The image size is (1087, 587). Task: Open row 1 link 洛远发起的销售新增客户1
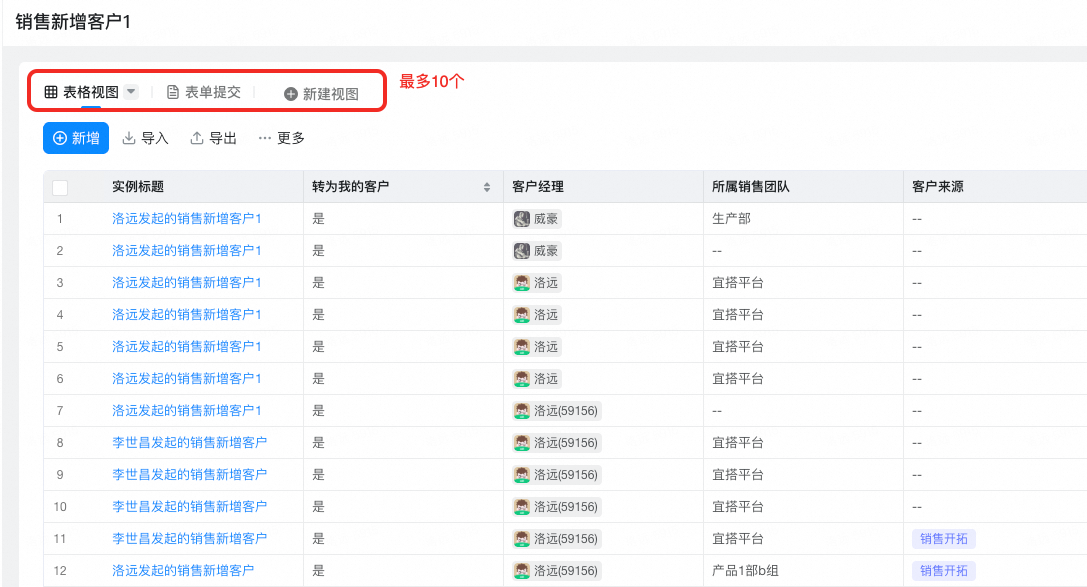[186, 219]
